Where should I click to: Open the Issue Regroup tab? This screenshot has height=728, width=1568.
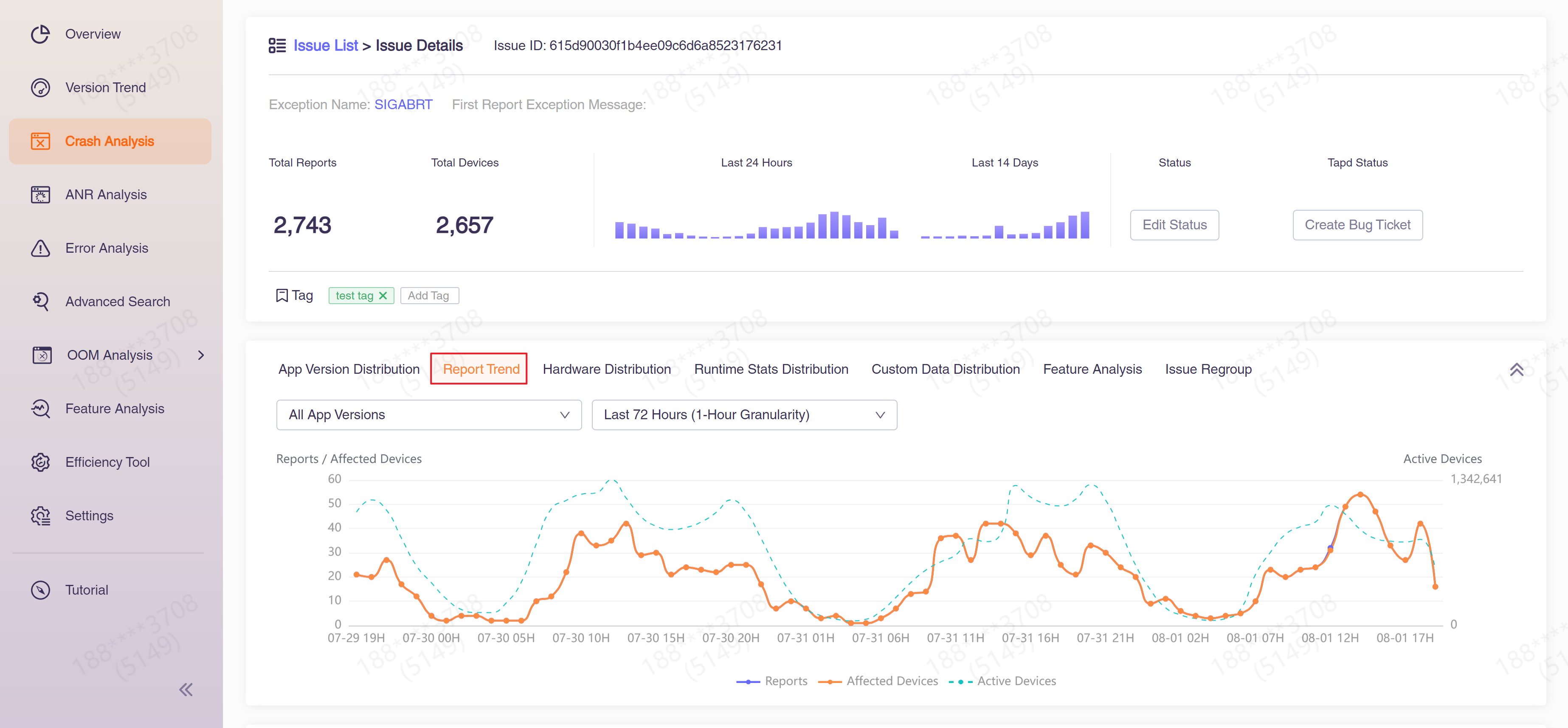[1208, 370]
